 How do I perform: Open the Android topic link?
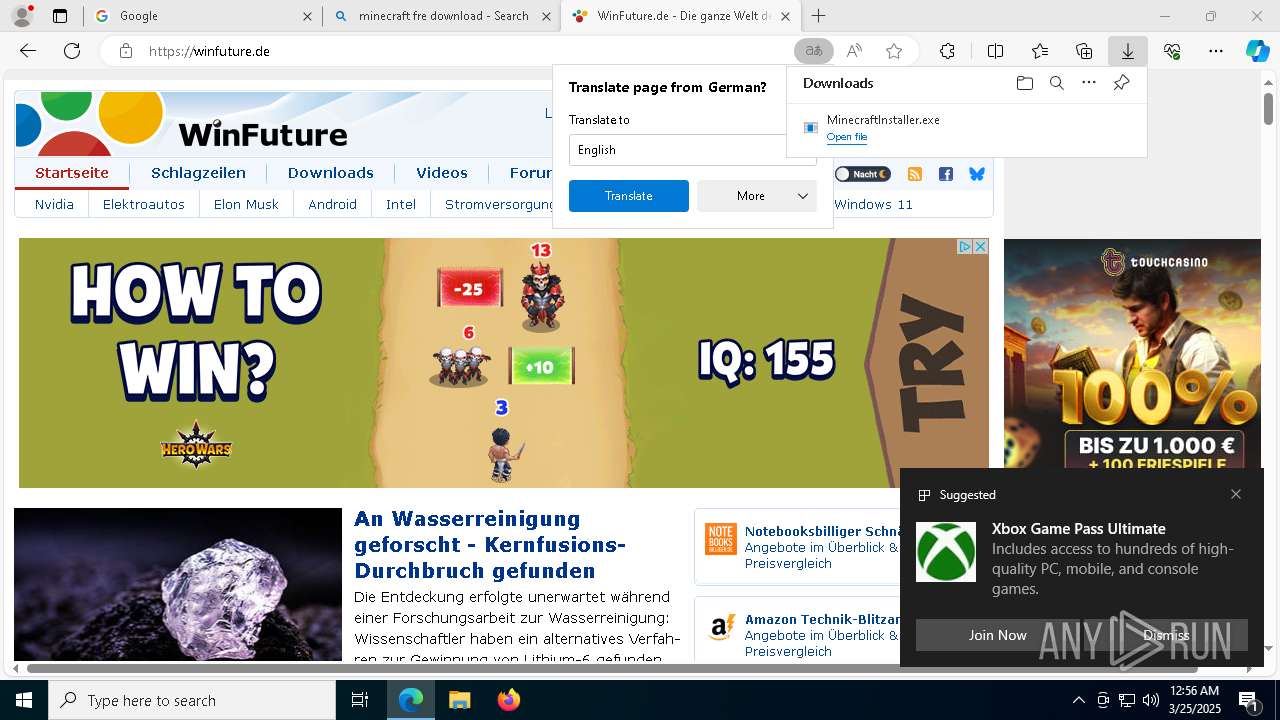coord(333,204)
